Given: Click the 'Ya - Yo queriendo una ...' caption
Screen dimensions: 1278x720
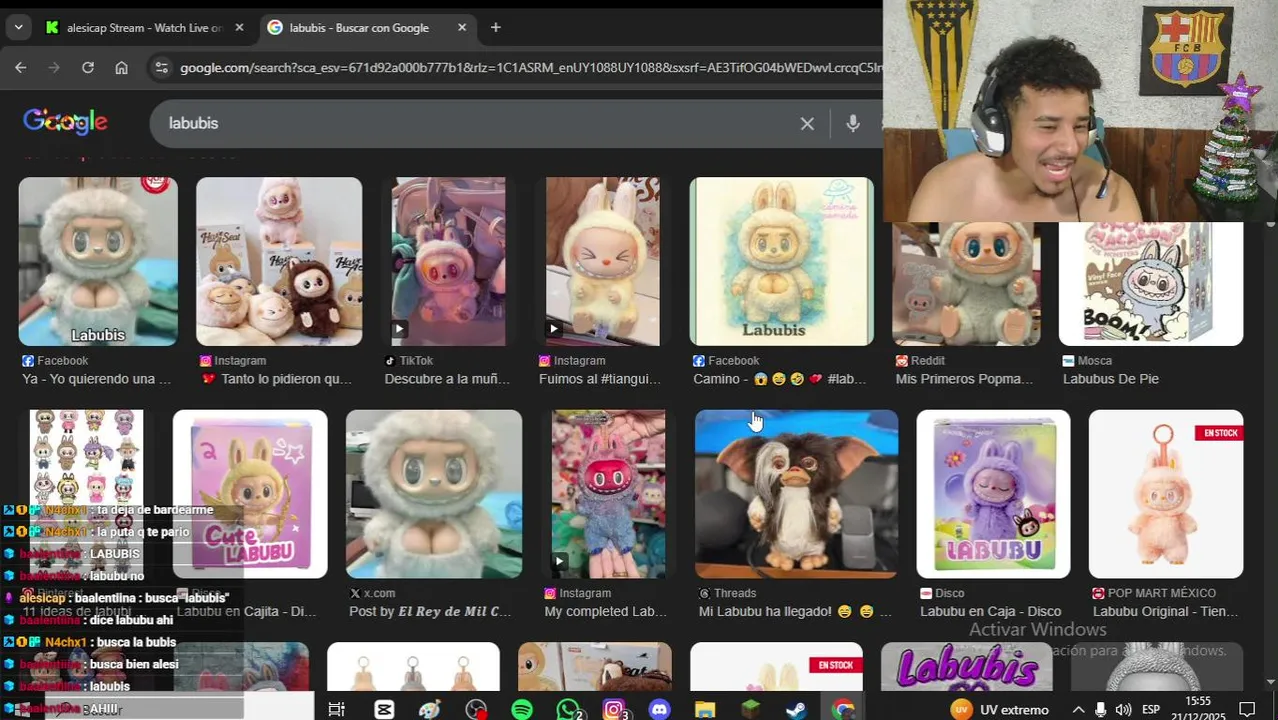Looking at the screenshot, I should click(96, 379).
